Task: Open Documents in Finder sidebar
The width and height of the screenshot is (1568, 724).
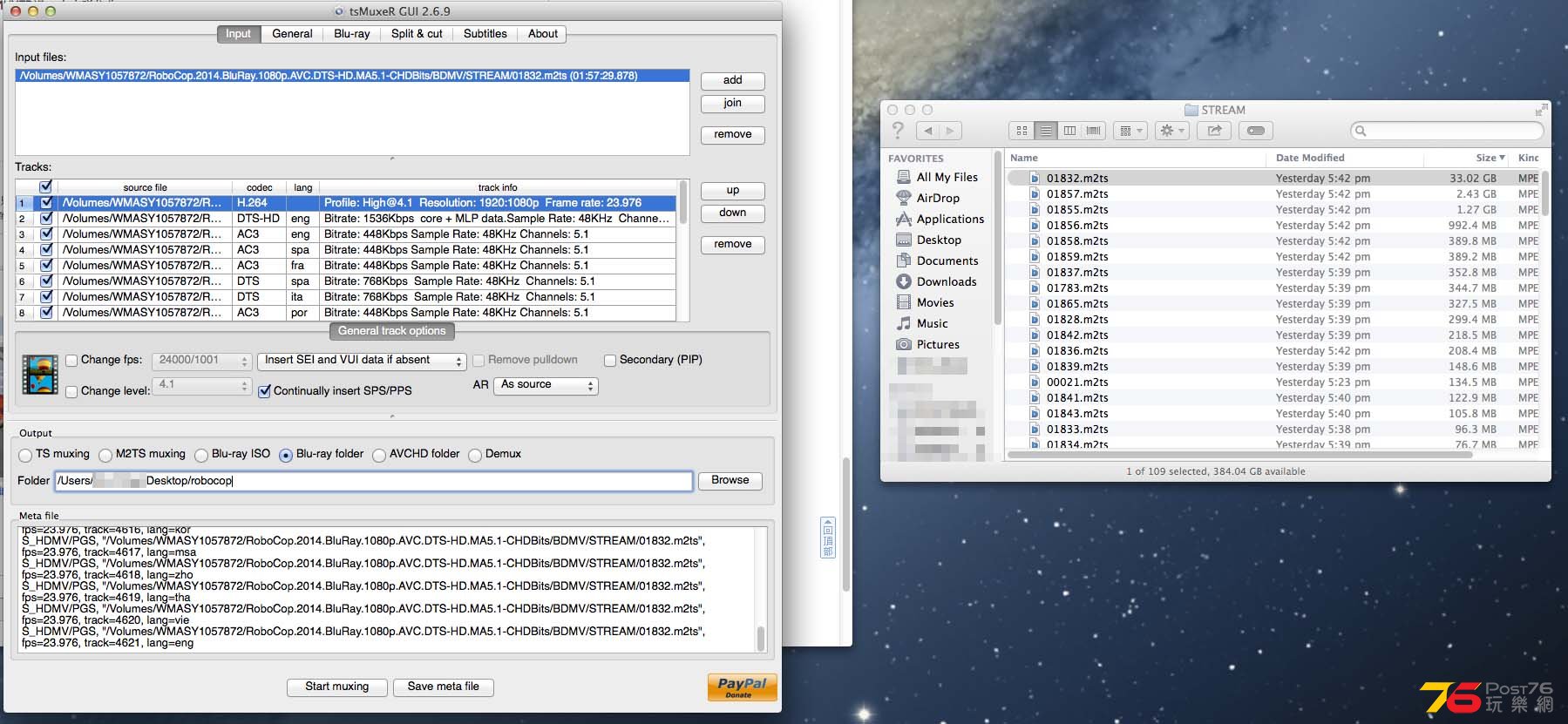Action: pyautogui.click(x=938, y=261)
